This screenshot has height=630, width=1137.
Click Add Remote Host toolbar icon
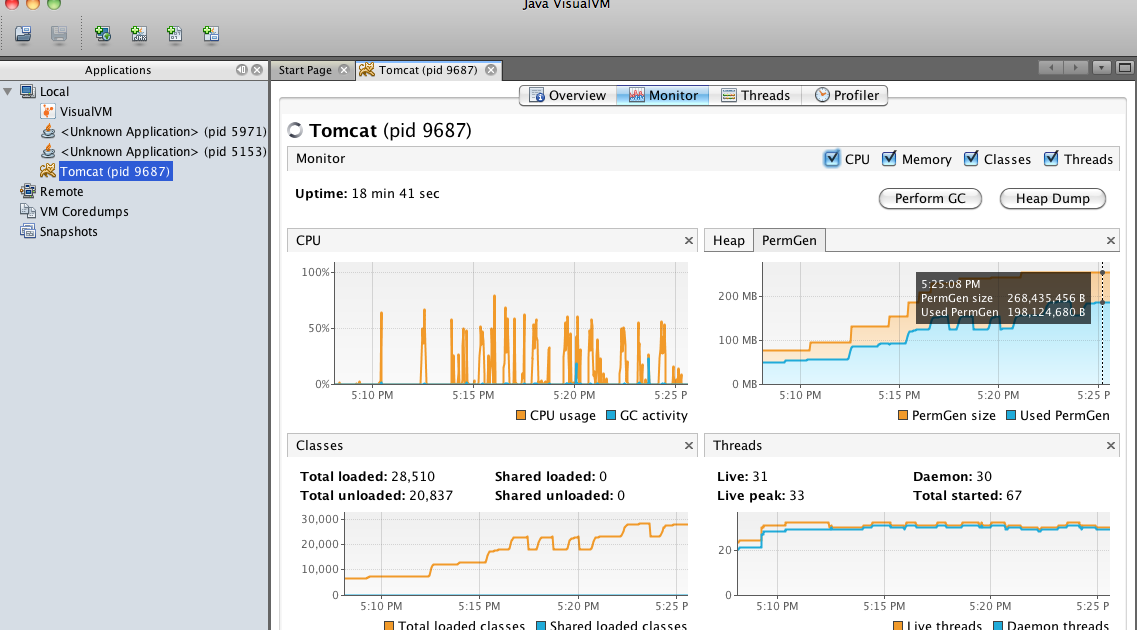102,34
